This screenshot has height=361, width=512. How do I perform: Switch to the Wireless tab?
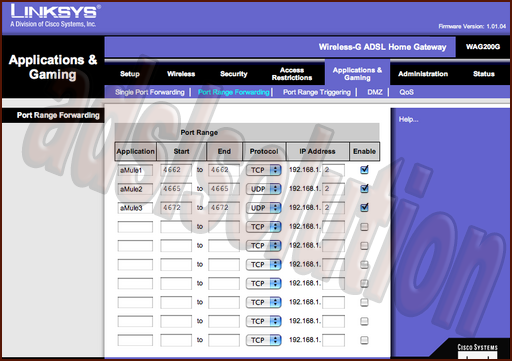[181, 74]
